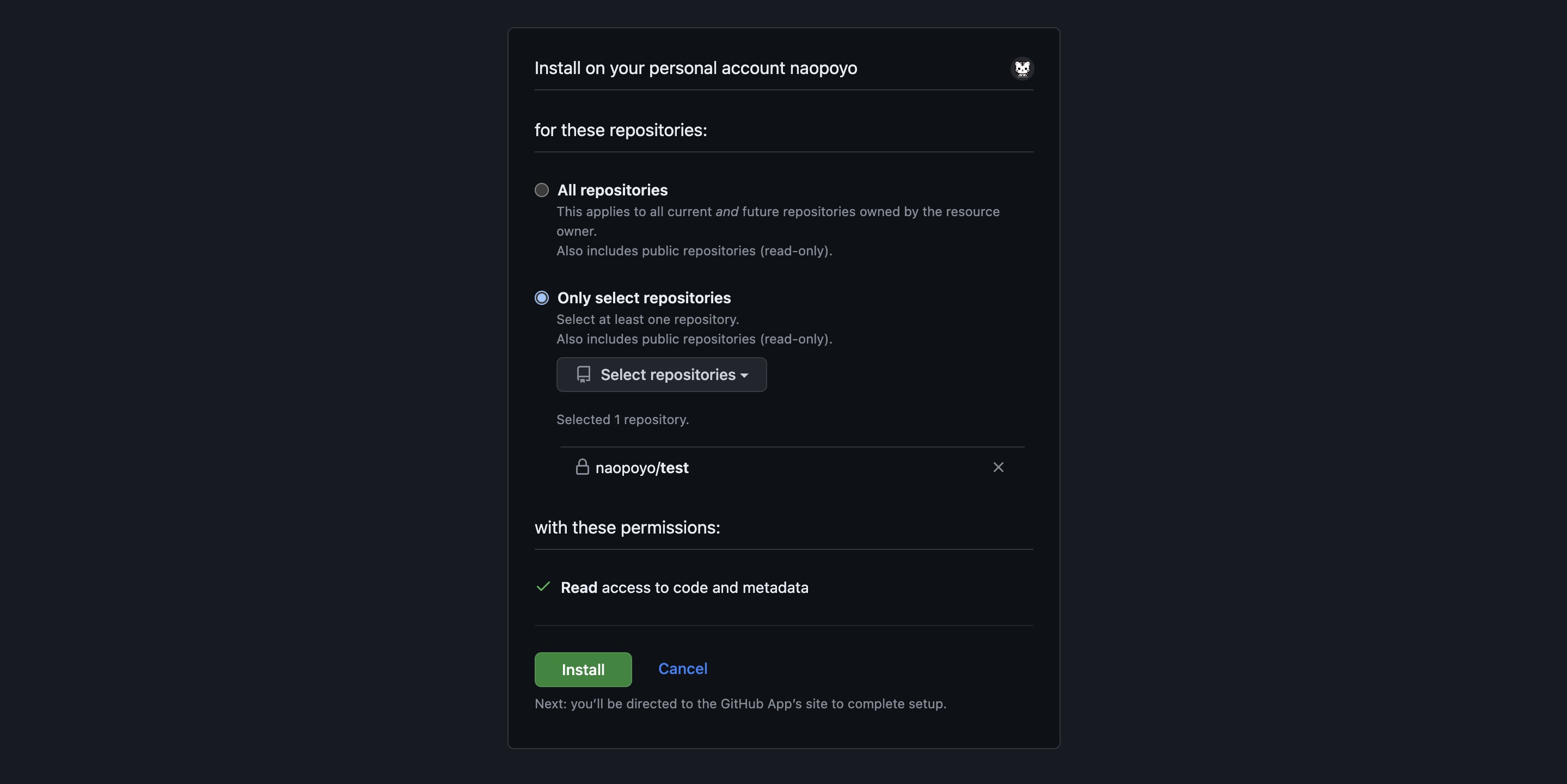Click the repository book icon in Select repositories

tap(583, 375)
